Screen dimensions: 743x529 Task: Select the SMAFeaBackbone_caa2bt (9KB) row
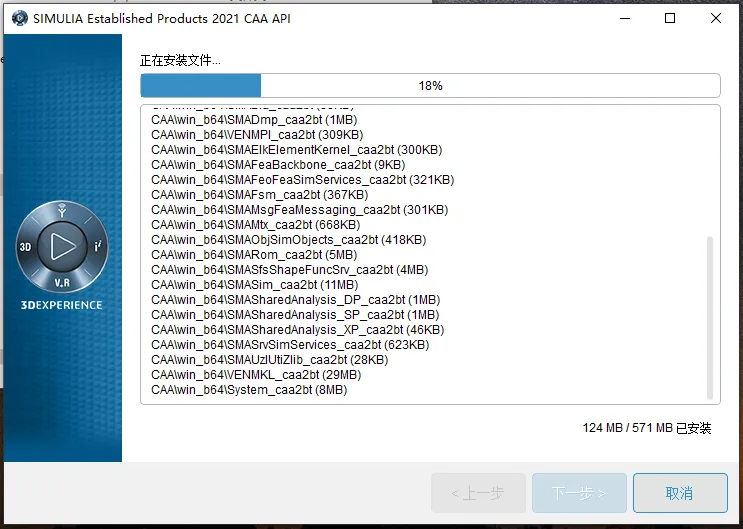click(278, 165)
